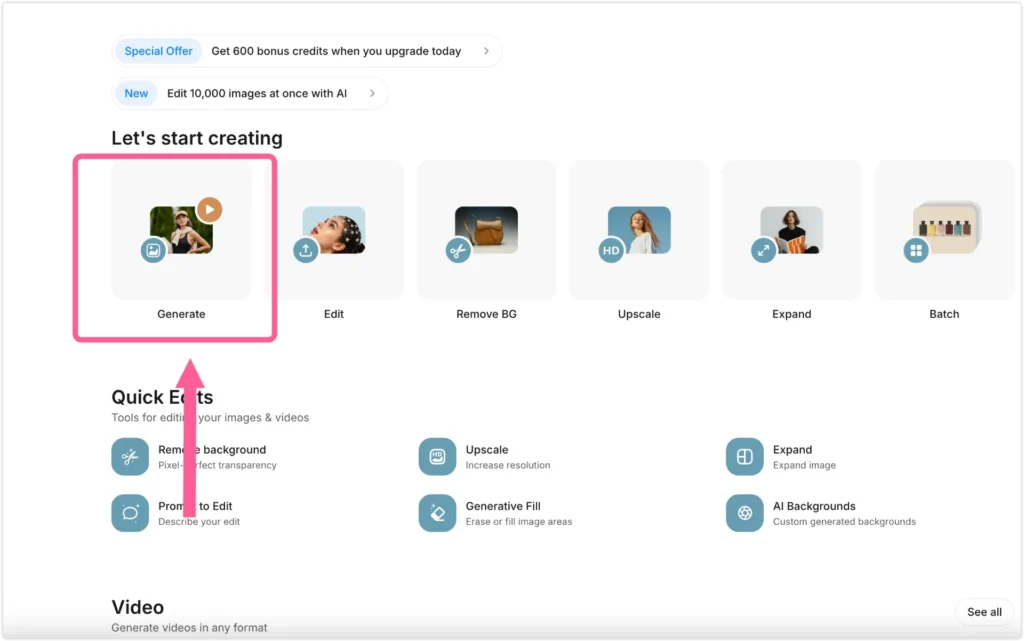Click the upload icon on Edit card
The height and width of the screenshot is (641, 1024).
pyautogui.click(x=306, y=250)
